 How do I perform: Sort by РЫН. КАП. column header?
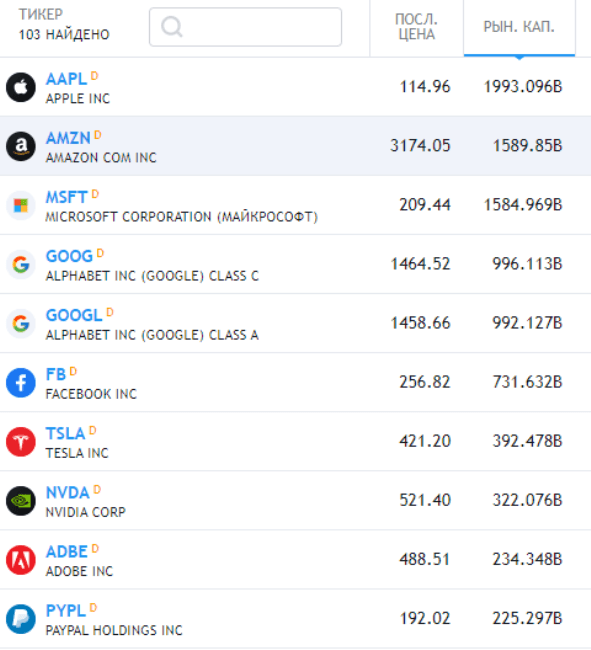click(519, 27)
